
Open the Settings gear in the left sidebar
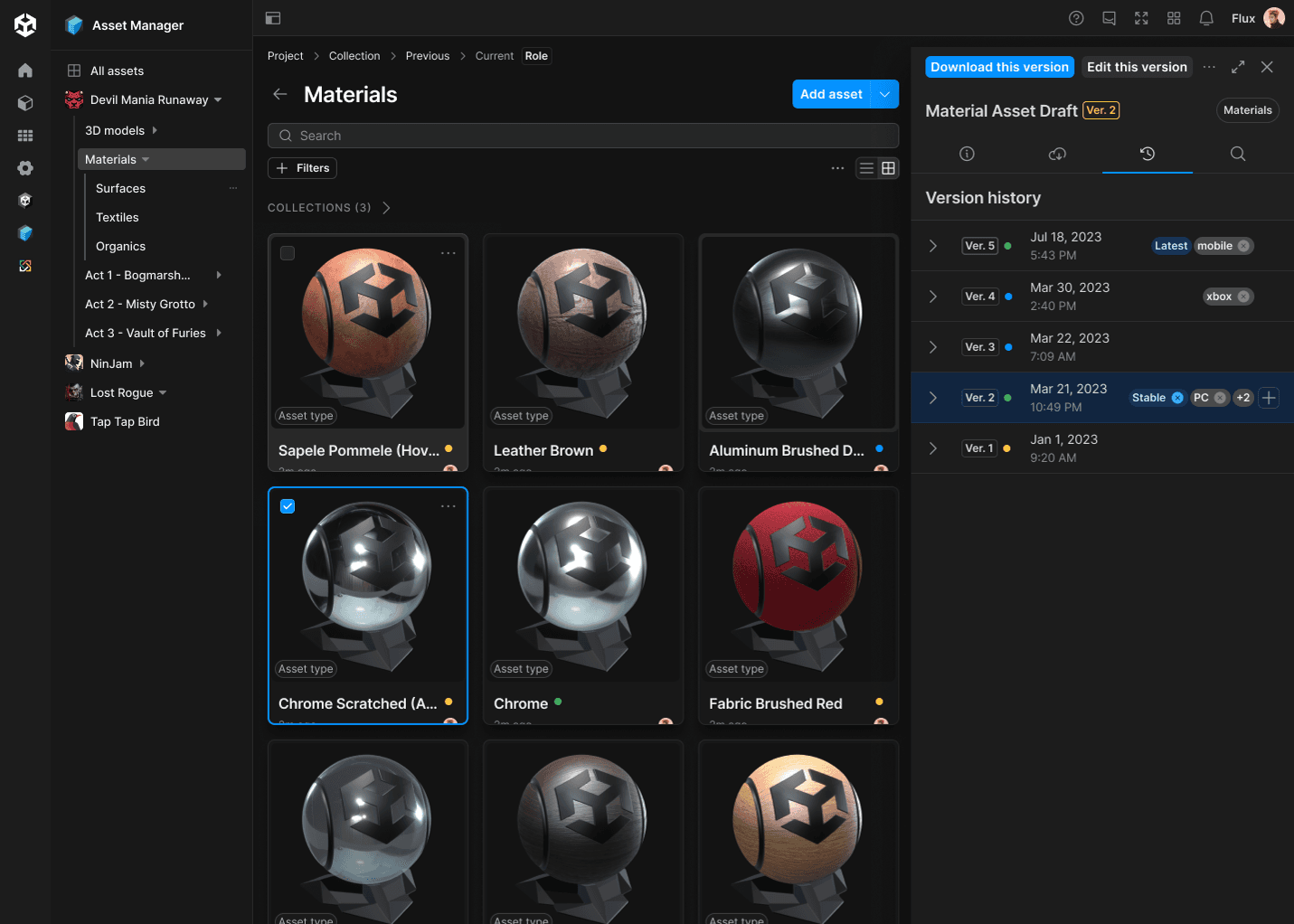tap(25, 168)
